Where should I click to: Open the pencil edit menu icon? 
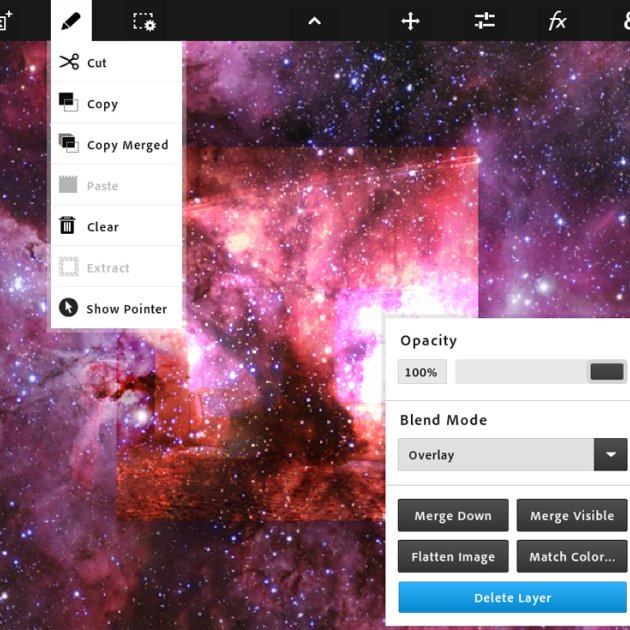(x=70, y=21)
